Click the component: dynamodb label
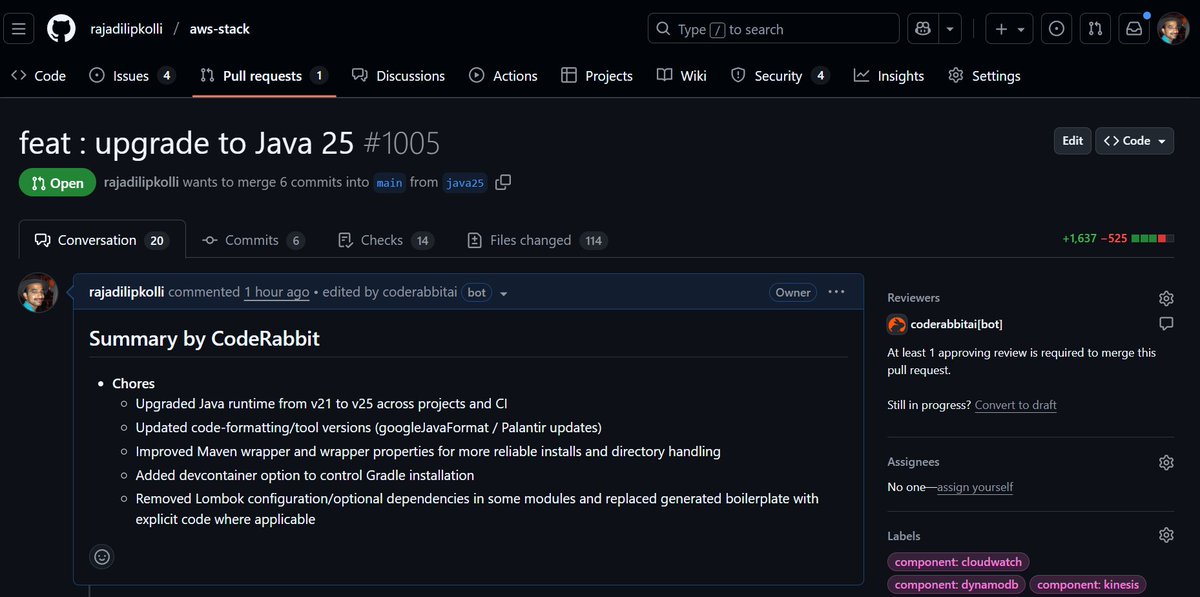1200x597 pixels. click(955, 584)
